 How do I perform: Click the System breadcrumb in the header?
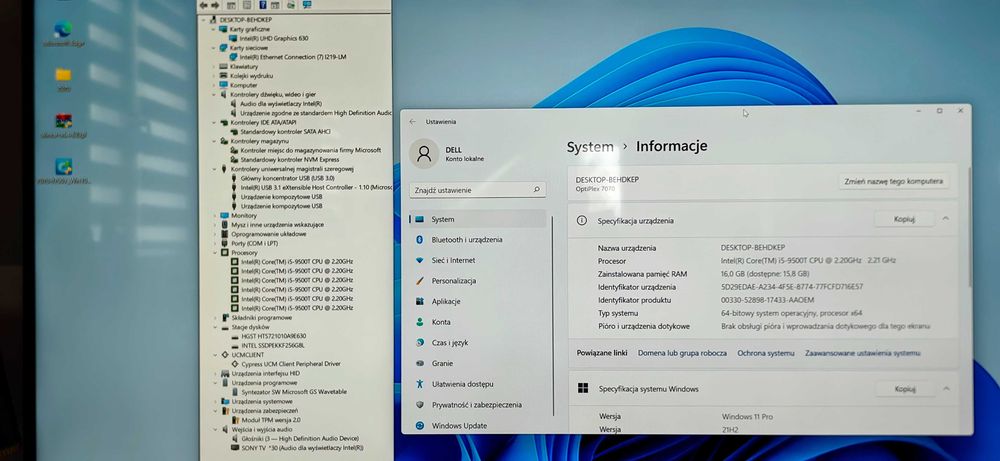pos(590,147)
